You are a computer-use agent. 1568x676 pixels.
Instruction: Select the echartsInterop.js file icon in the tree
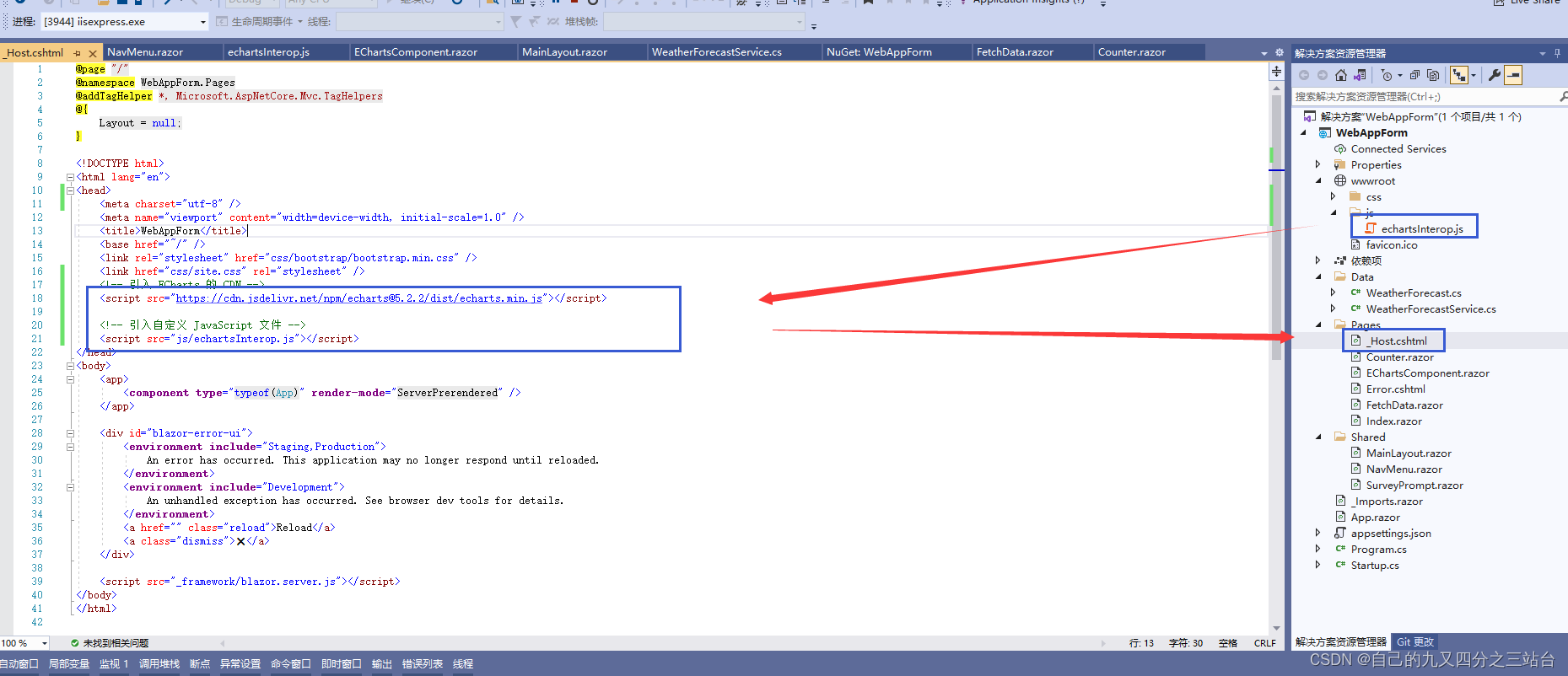tap(1371, 228)
